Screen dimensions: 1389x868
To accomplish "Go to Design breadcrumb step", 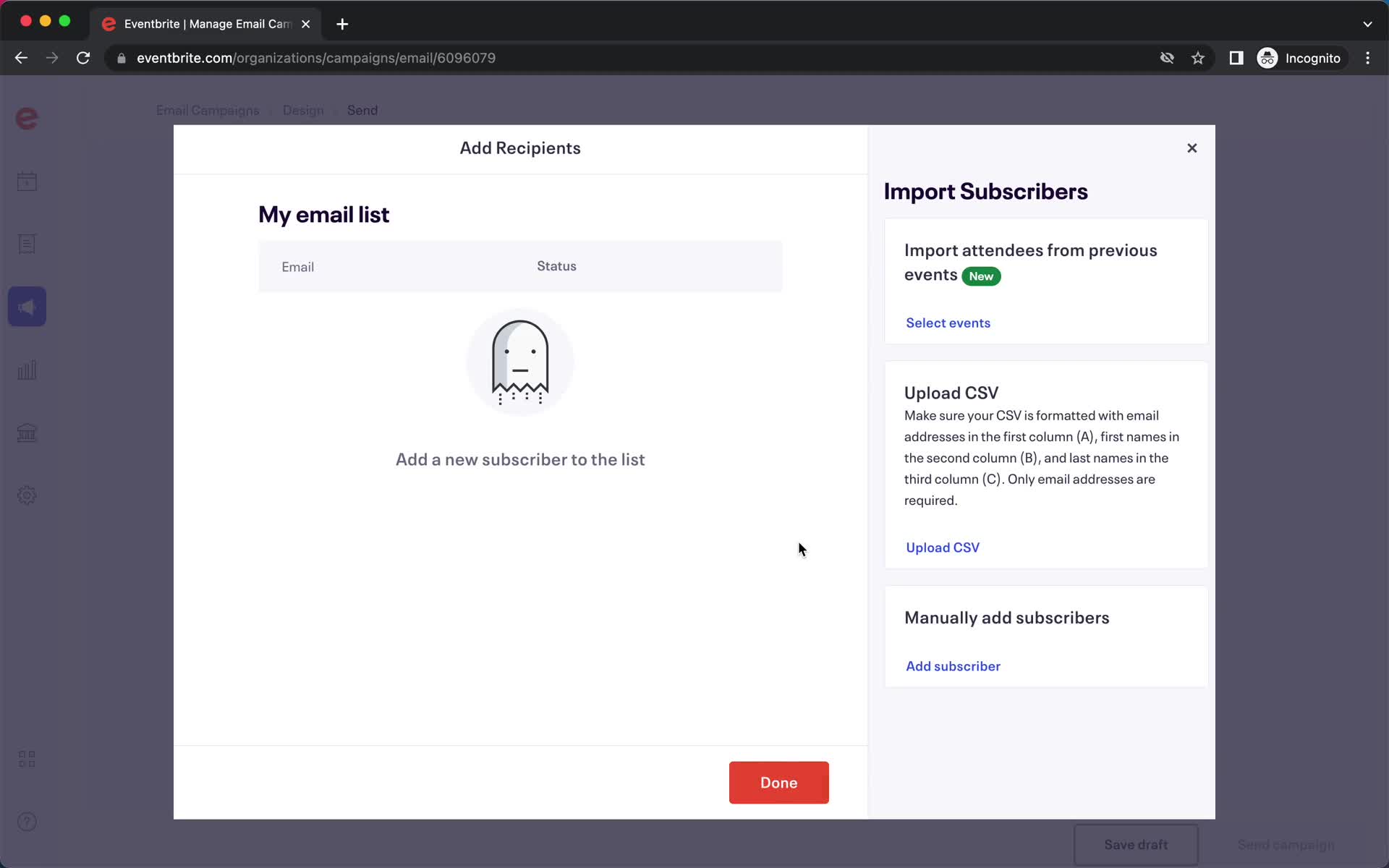I will (303, 111).
